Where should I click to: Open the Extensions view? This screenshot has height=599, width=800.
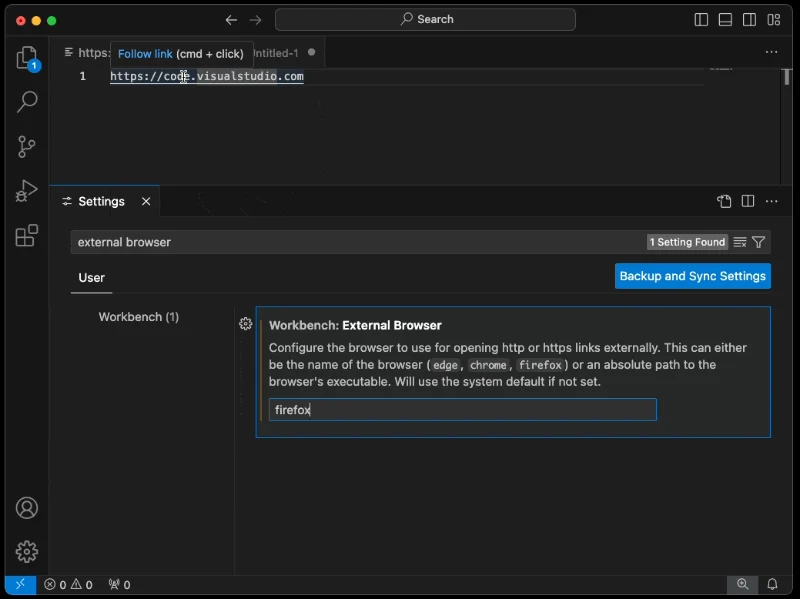point(27,236)
